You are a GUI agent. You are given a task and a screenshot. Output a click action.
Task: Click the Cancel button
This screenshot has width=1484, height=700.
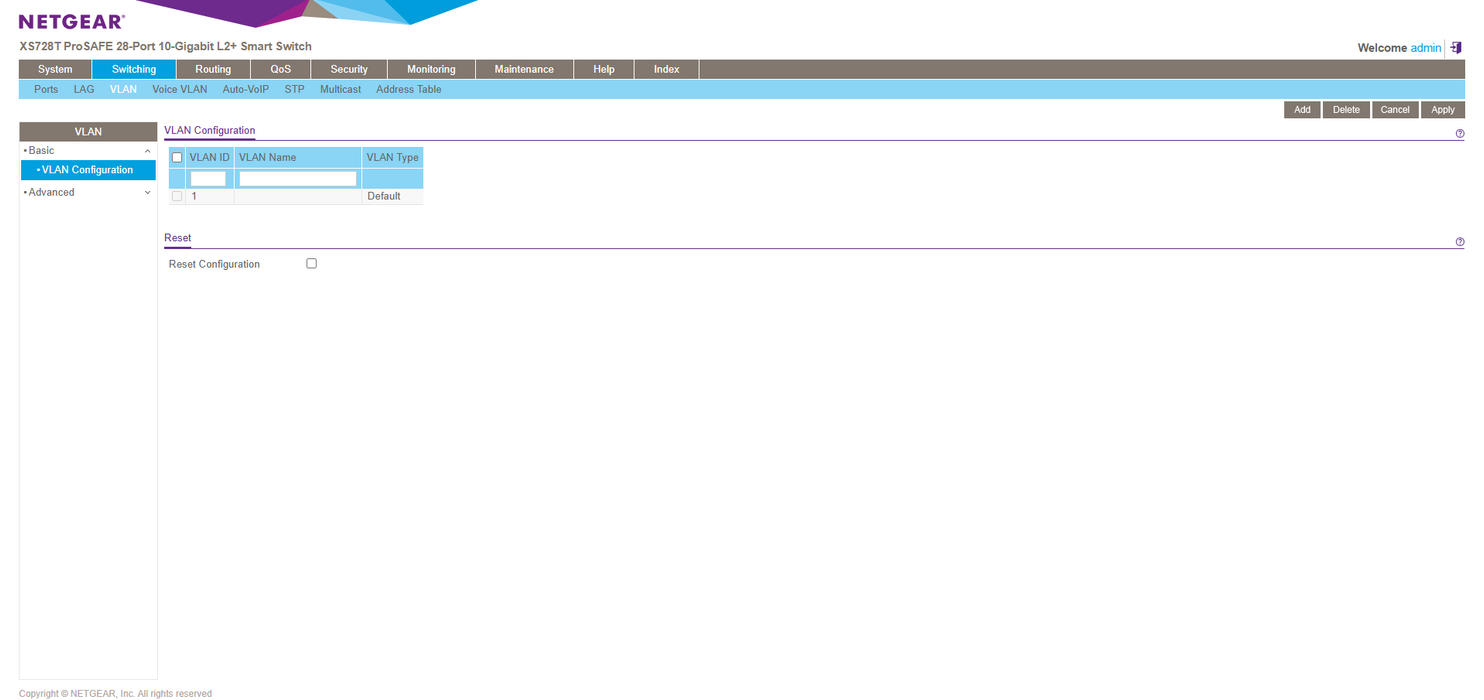(x=1395, y=110)
